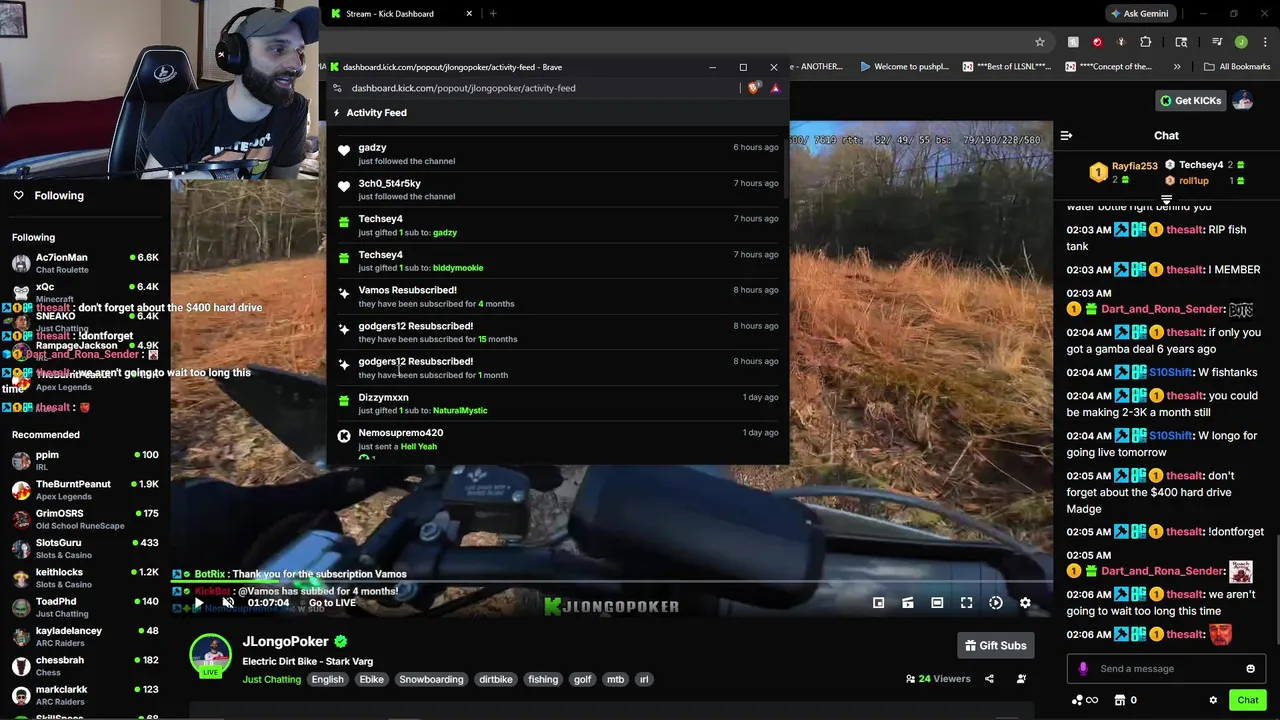The height and width of the screenshot is (720, 1280).
Task: Play the stream video
Action: click(x=198, y=603)
